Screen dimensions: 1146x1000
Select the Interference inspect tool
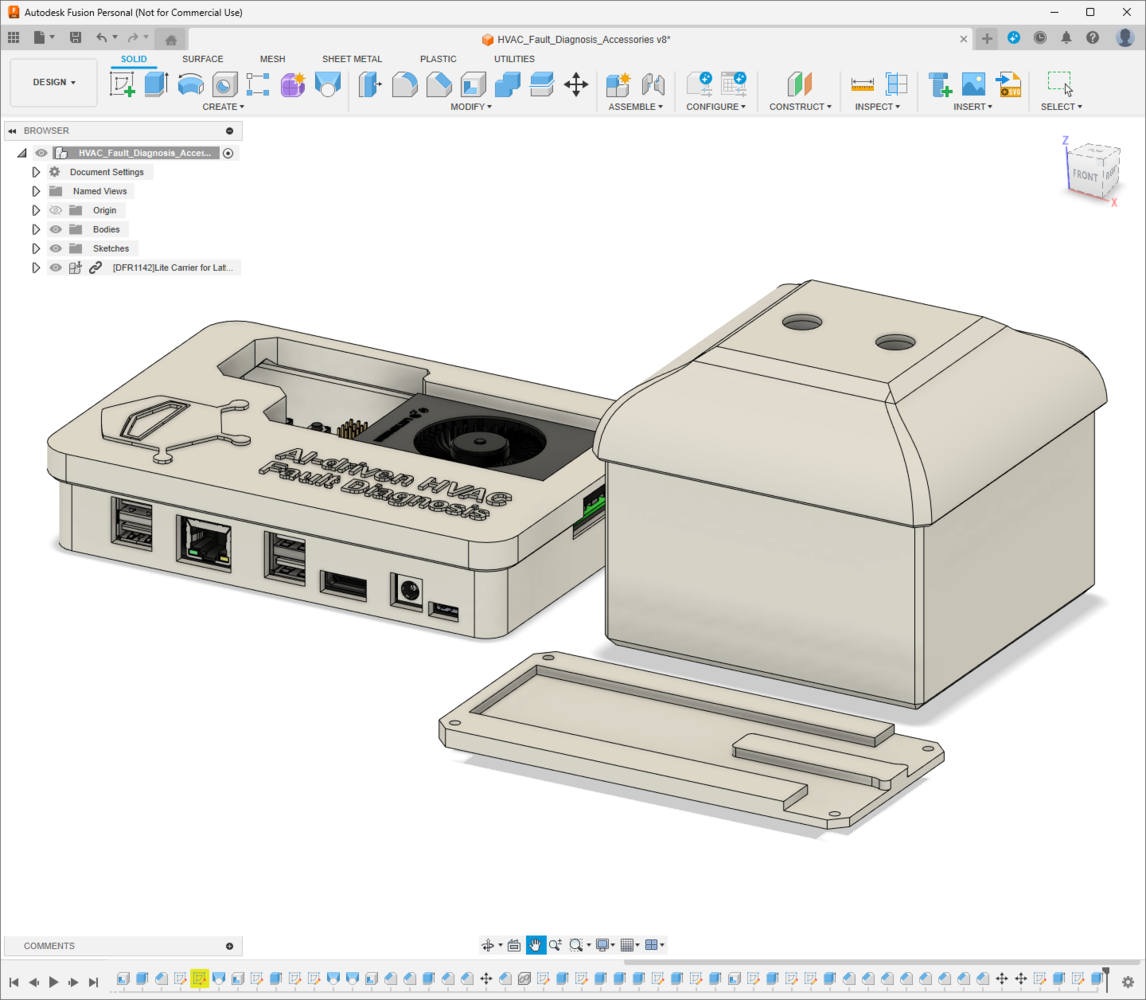896,84
